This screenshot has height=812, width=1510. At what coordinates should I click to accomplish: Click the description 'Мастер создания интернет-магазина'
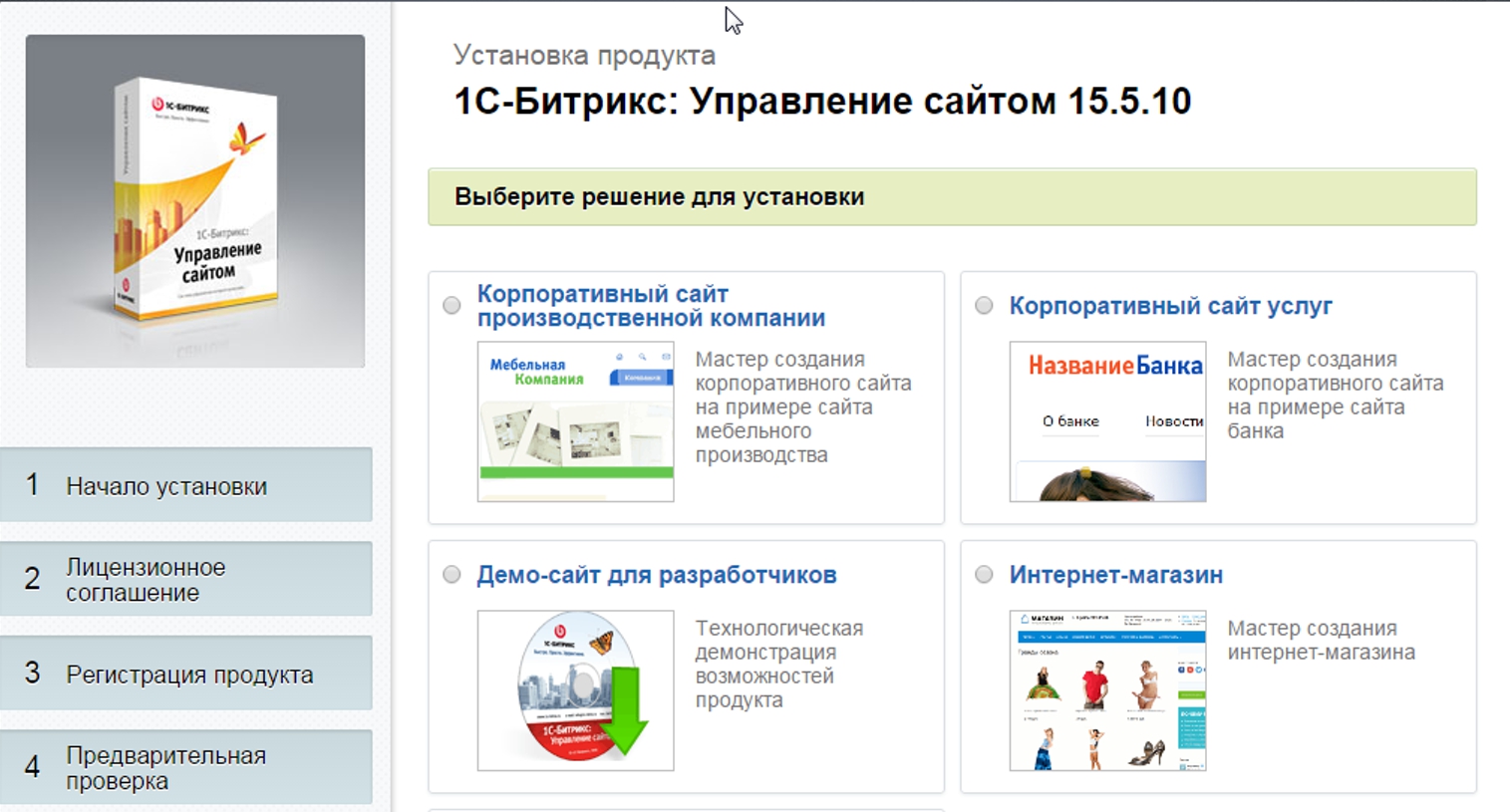click(1321, 641)
